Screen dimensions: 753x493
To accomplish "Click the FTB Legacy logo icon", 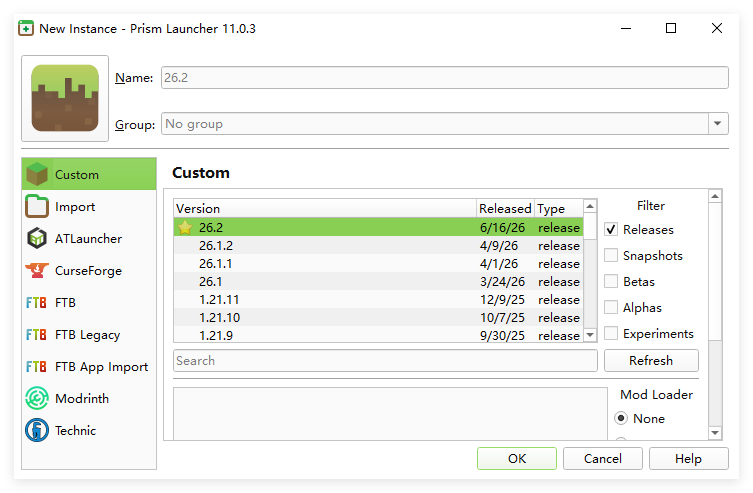I will (x=36, y=335).
